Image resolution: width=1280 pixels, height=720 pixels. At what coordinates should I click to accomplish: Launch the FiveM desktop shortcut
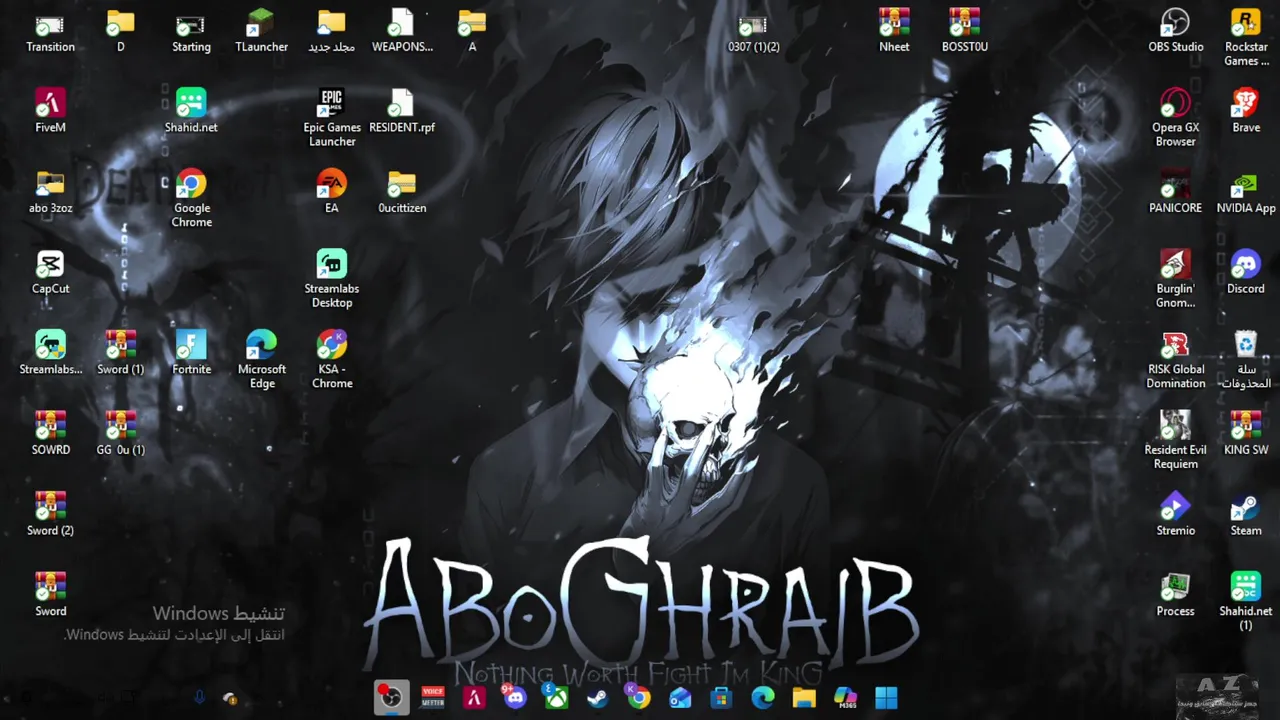pyautogui.click(x=50, y=111)
